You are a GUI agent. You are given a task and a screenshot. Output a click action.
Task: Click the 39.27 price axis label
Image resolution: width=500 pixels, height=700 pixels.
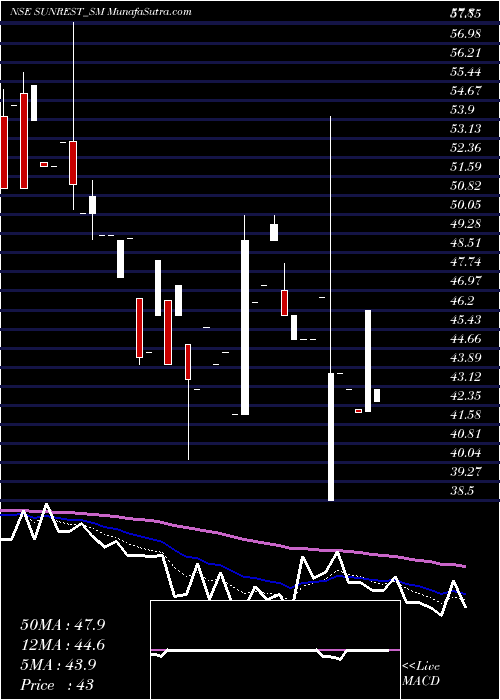pyautogui.click(x=465, y=471)
